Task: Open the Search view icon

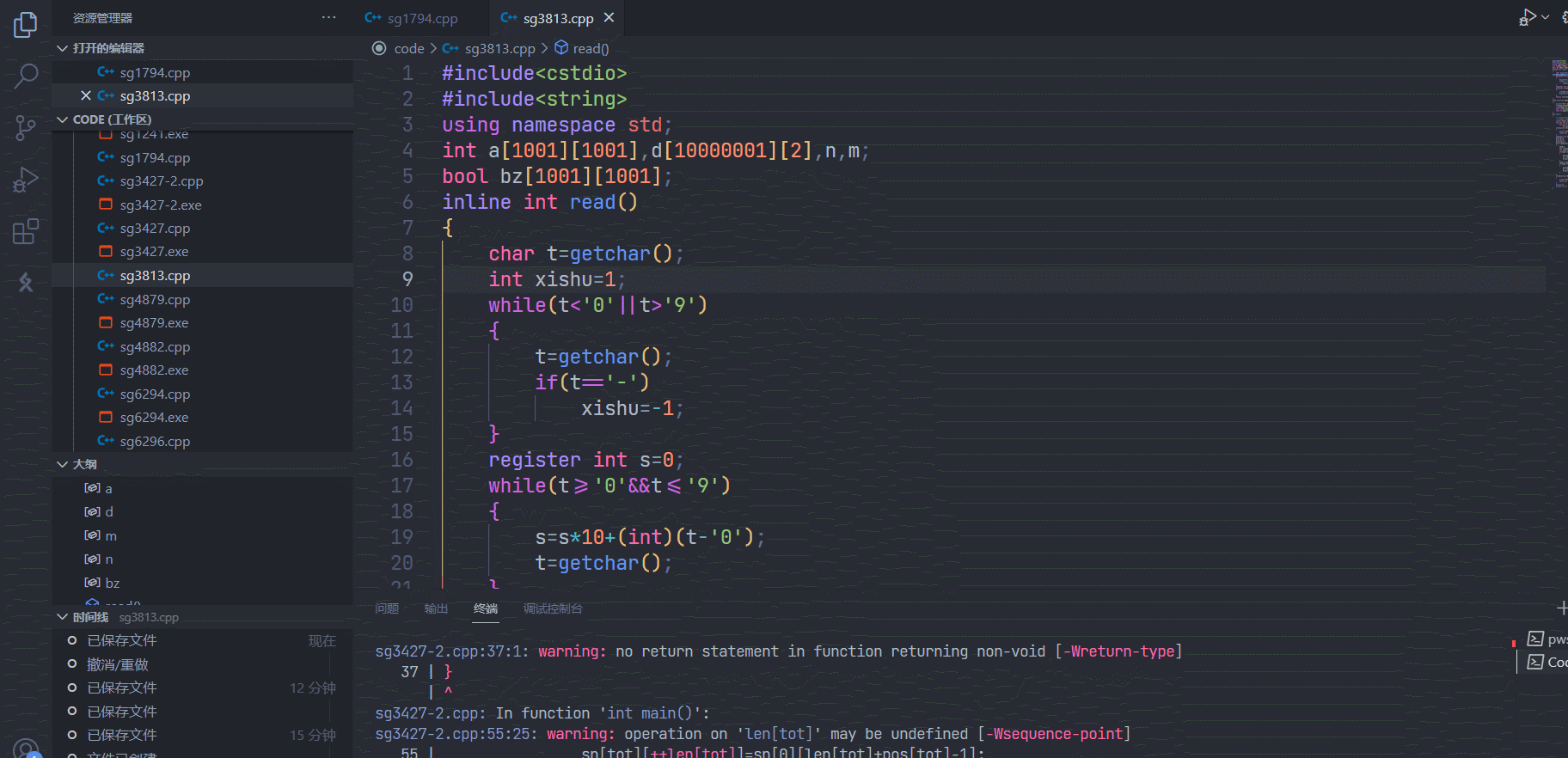Action: pos(26,76)
